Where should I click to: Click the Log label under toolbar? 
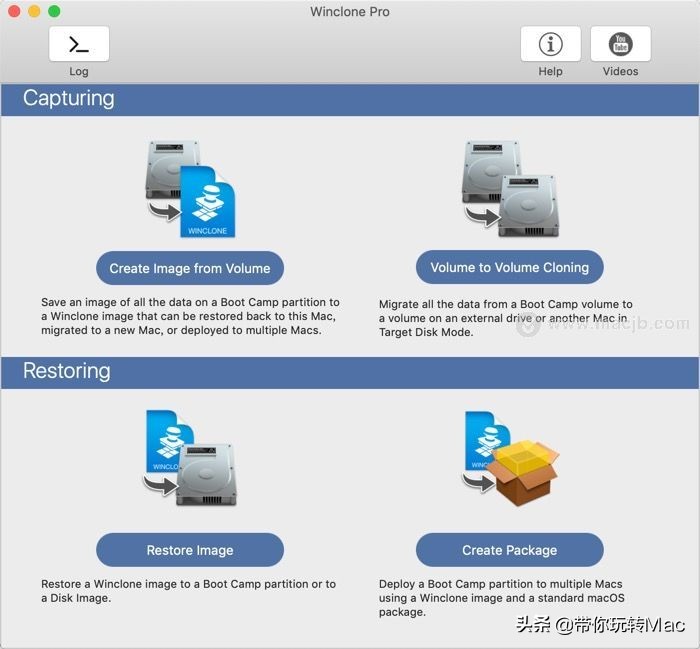79,71
